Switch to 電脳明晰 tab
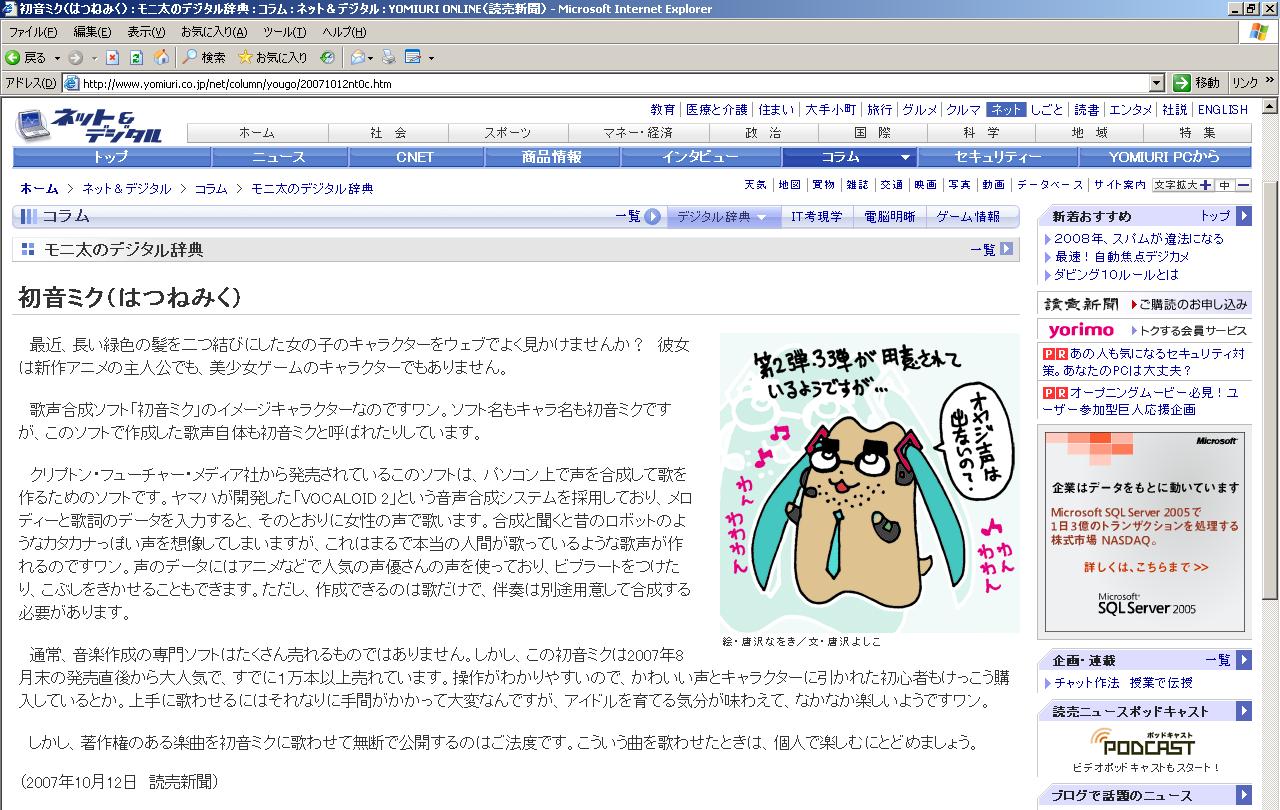The image size is (1280, 810). click(x=890, y=216)
